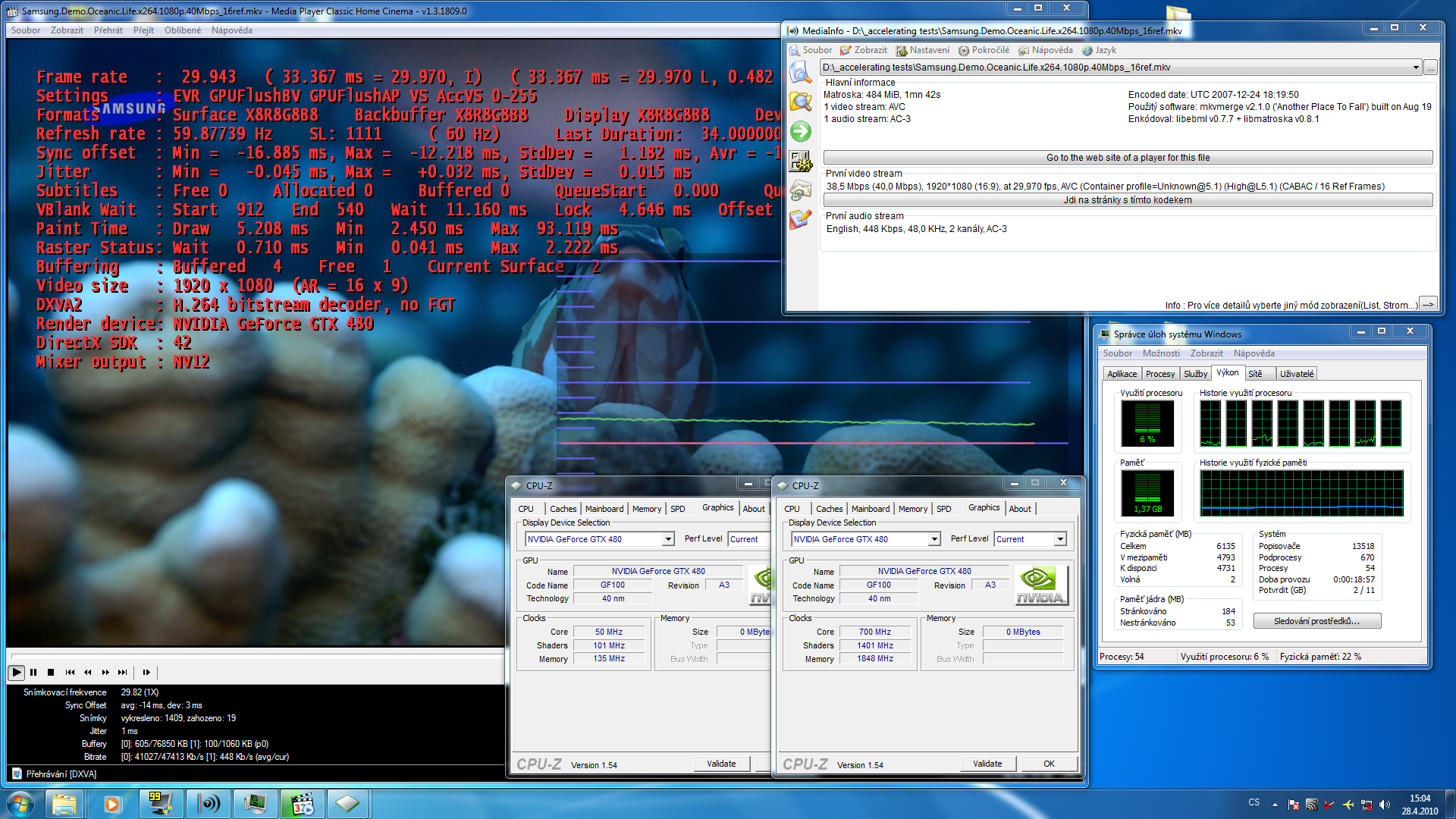Open the Nastavení menu in MediaInfo
The image size is (1456, 819).
pyautogui.click(x=922, y=50)
